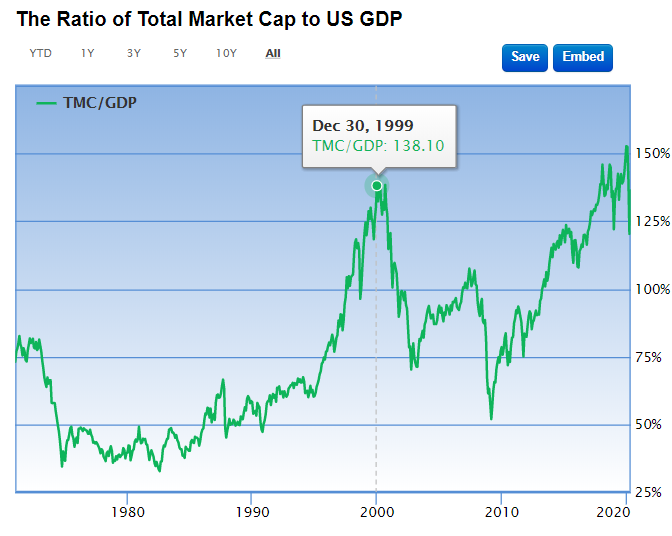Choose the 5Y range option
Viewport: 672px width, 536px height.
pos(179,53)
